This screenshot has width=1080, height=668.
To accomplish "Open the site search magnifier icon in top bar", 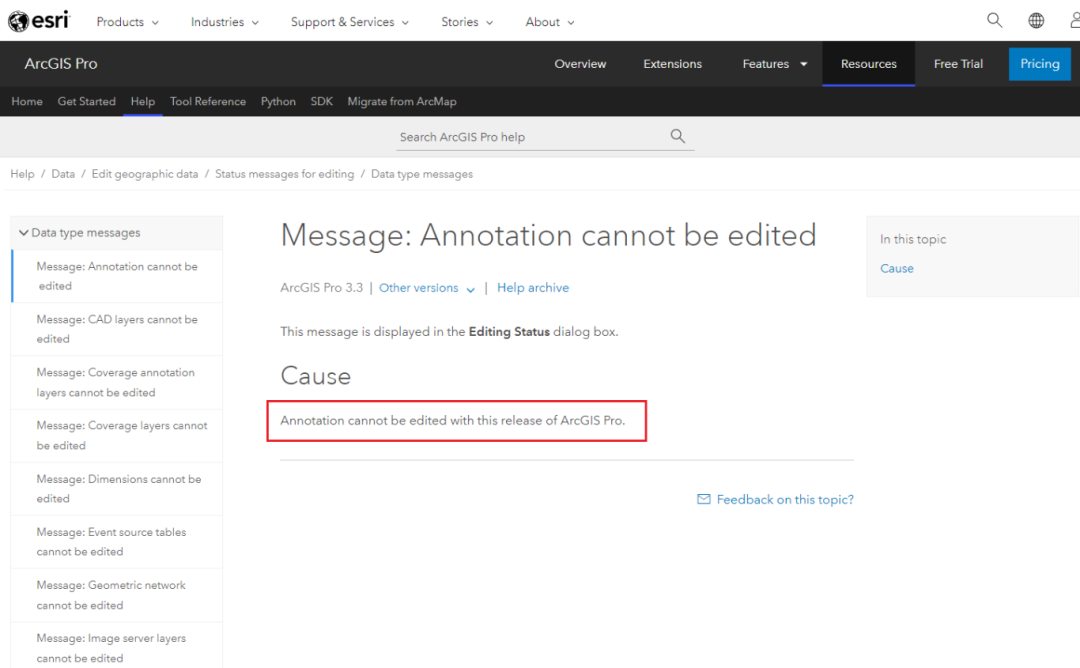I will tap(994, 21).
